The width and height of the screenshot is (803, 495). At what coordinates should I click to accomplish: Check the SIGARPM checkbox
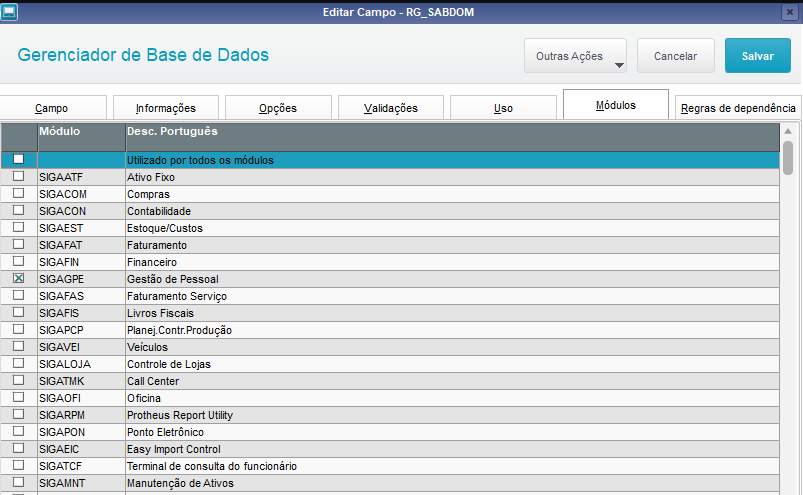click(18, 414)
